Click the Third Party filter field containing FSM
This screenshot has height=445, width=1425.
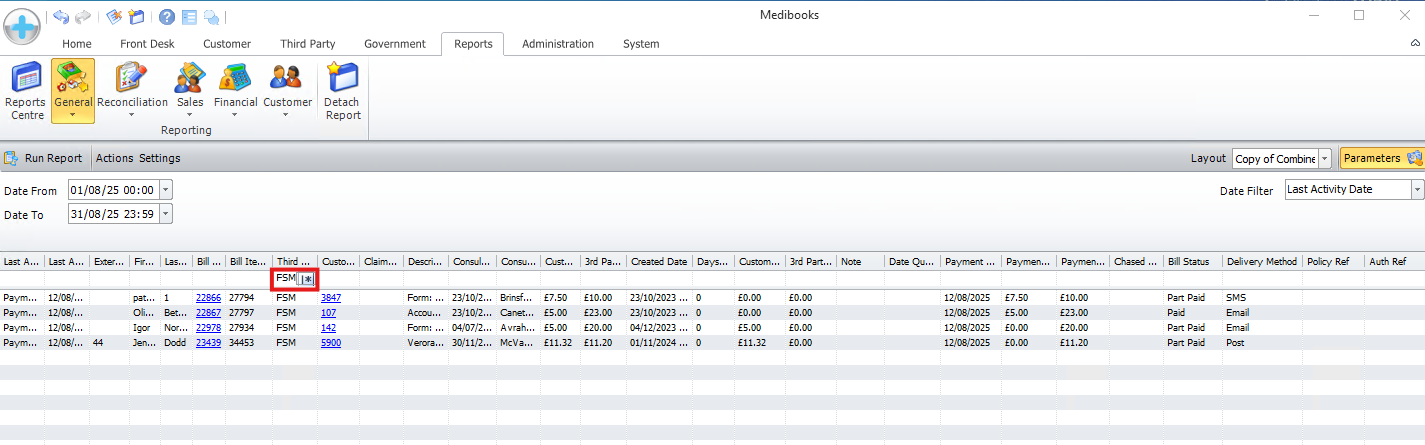pyautogui.click(x=286, y=279)
